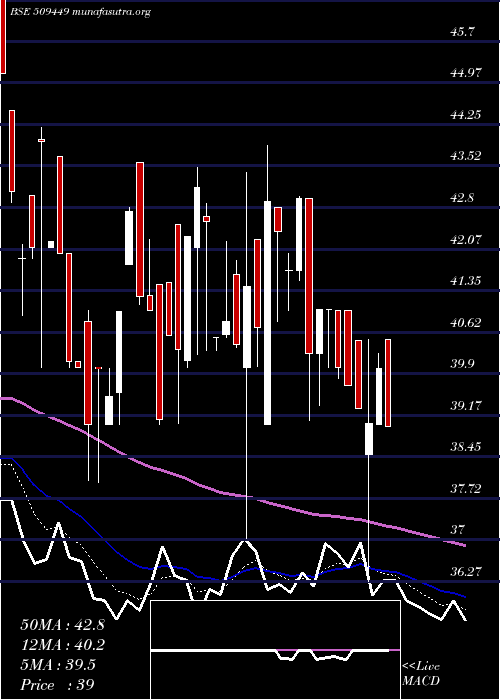Click the '<<Live MACD' label

coord(421,673)
